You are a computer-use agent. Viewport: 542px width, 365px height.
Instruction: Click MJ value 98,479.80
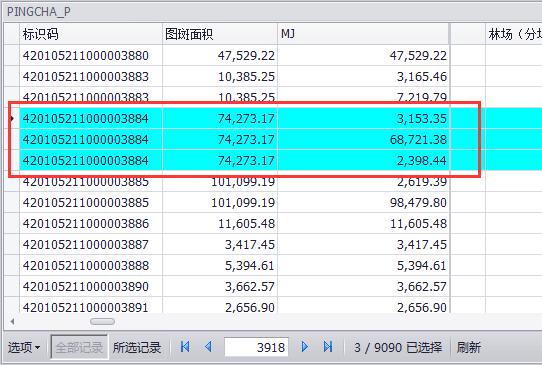pos(363,203)
